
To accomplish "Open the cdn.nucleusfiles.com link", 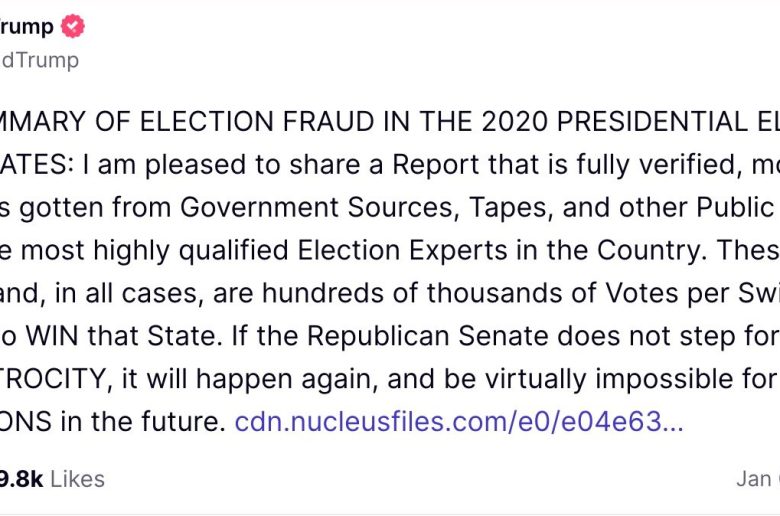I will pos(459,422).
